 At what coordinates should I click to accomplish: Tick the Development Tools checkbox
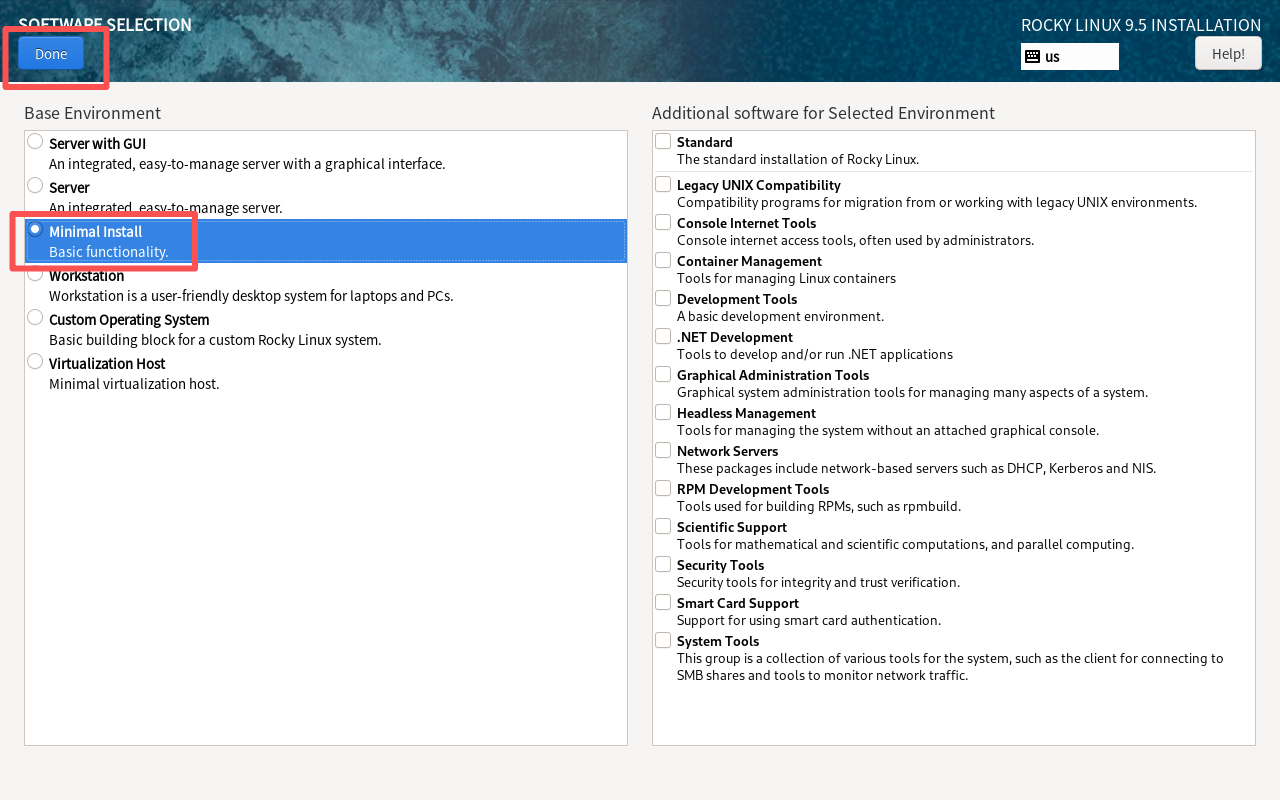(663, 298)
